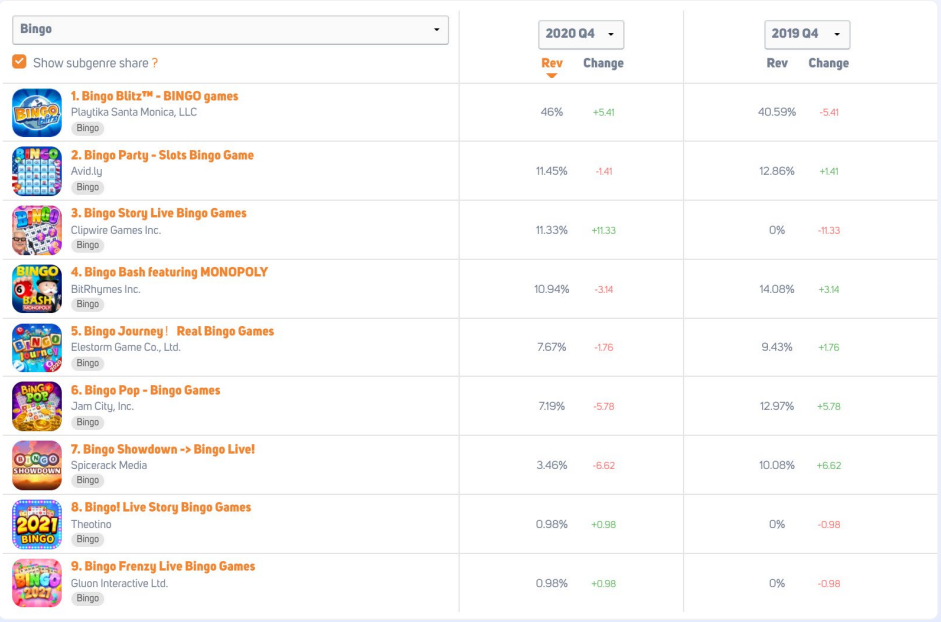Click the Bingo tag under Bingo! Live Story

pos(88,539)
